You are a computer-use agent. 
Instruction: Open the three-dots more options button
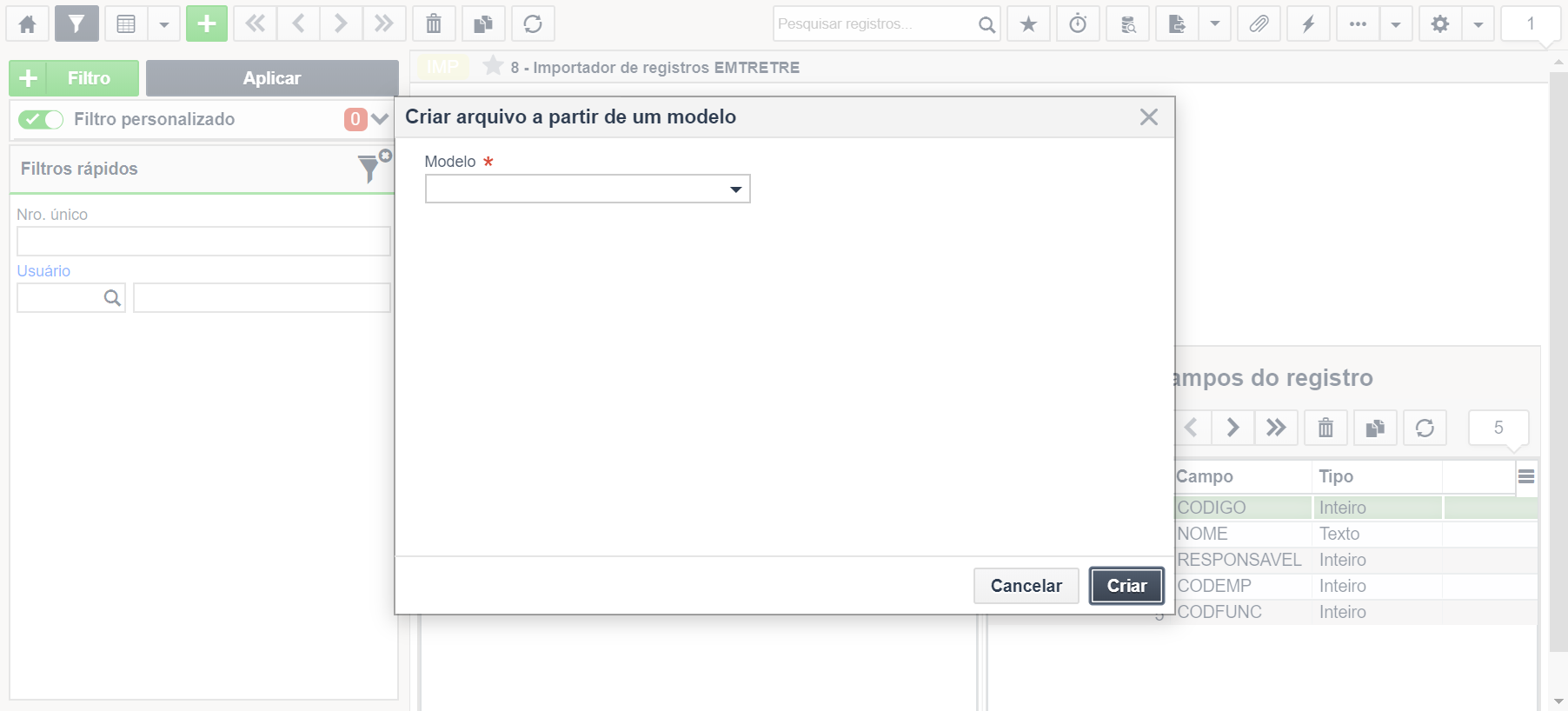(1358, 24)
